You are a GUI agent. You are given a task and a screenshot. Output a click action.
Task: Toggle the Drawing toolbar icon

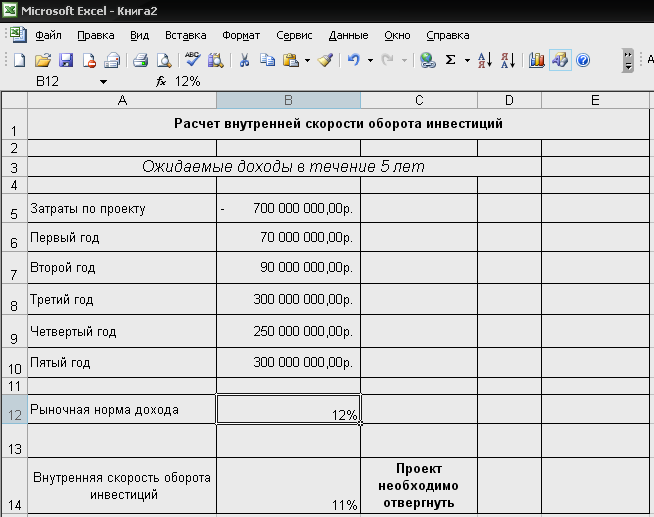click(x=560, y=60)
